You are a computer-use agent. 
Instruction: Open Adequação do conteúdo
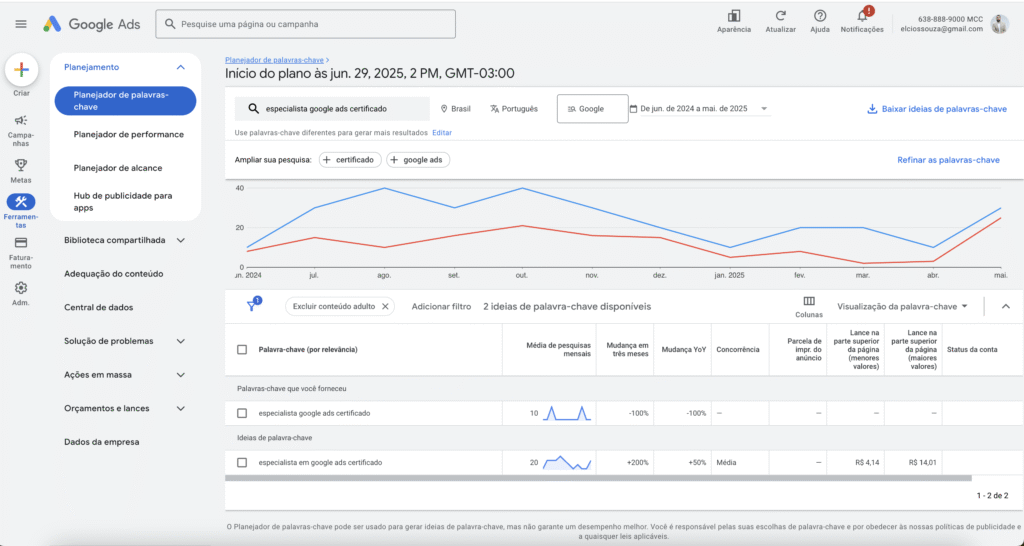pos(114,274)
